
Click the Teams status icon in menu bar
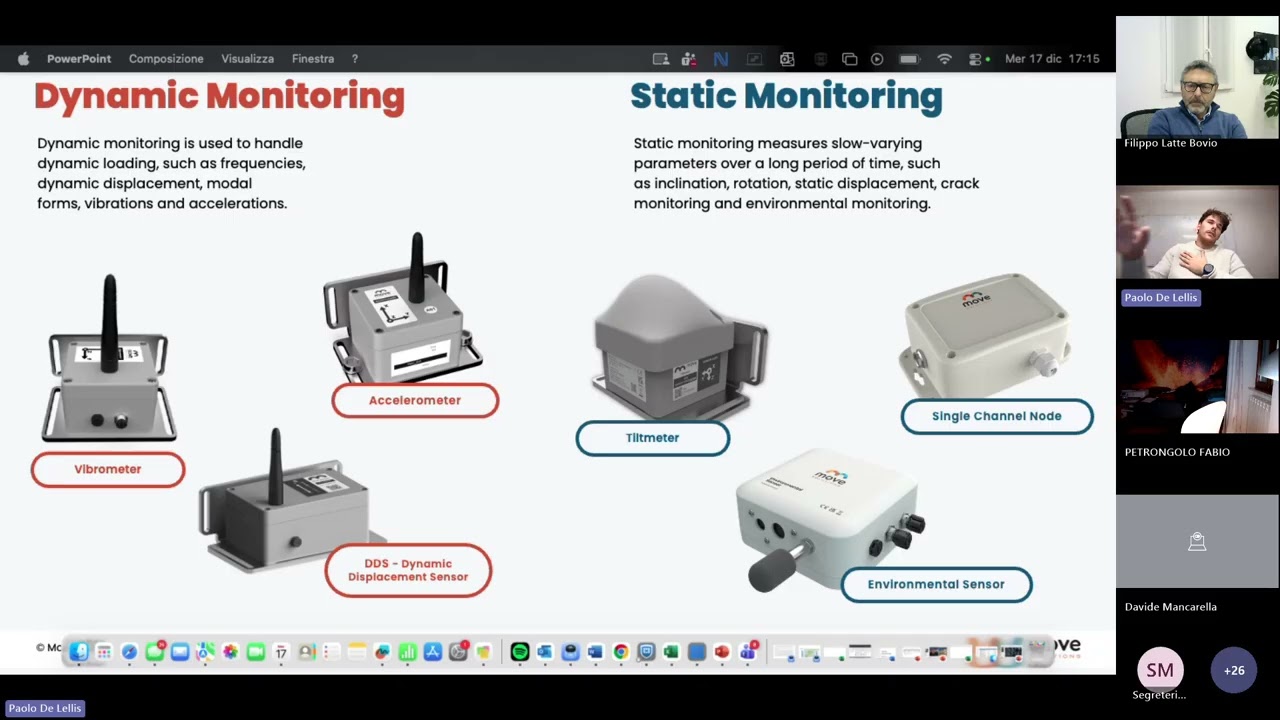click(689, 59)
